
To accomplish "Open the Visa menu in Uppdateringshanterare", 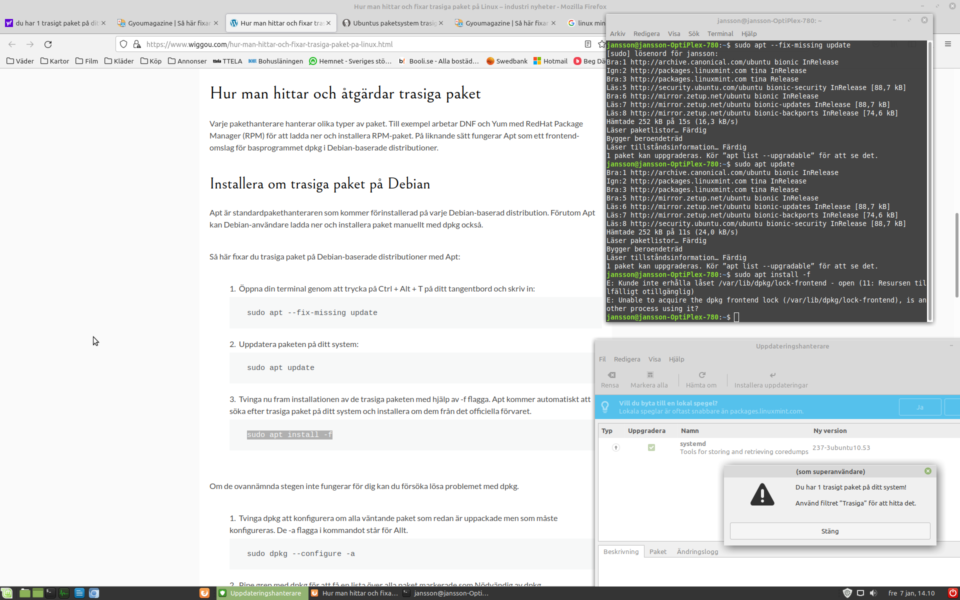I will [654, 359].
